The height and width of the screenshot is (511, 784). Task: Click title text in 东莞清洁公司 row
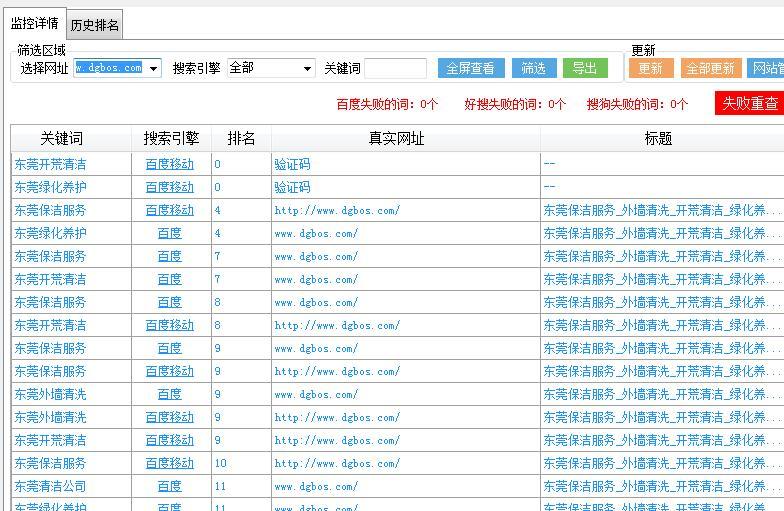(662, 486)
